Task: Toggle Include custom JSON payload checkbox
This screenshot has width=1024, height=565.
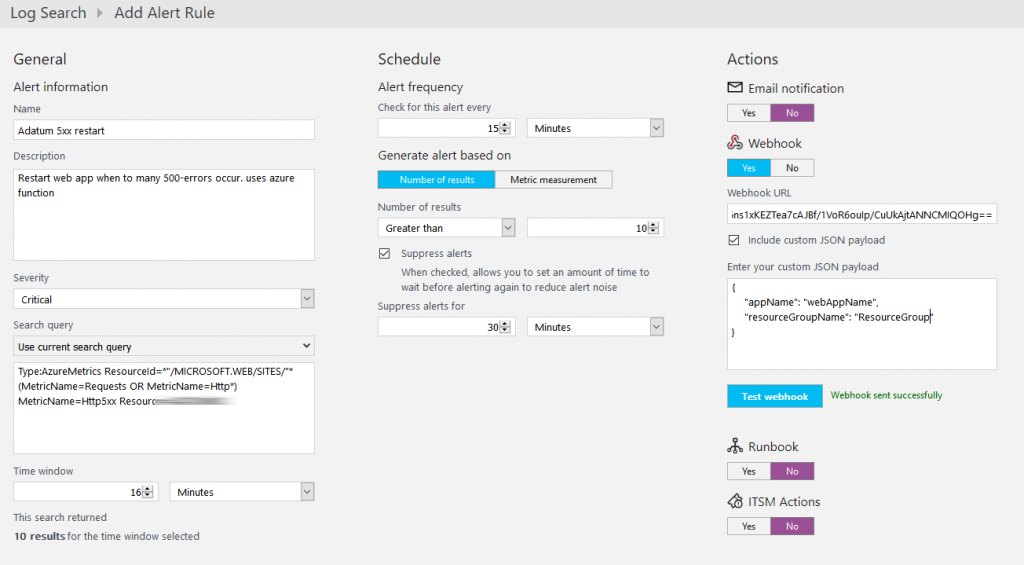Action: point(734,240)
